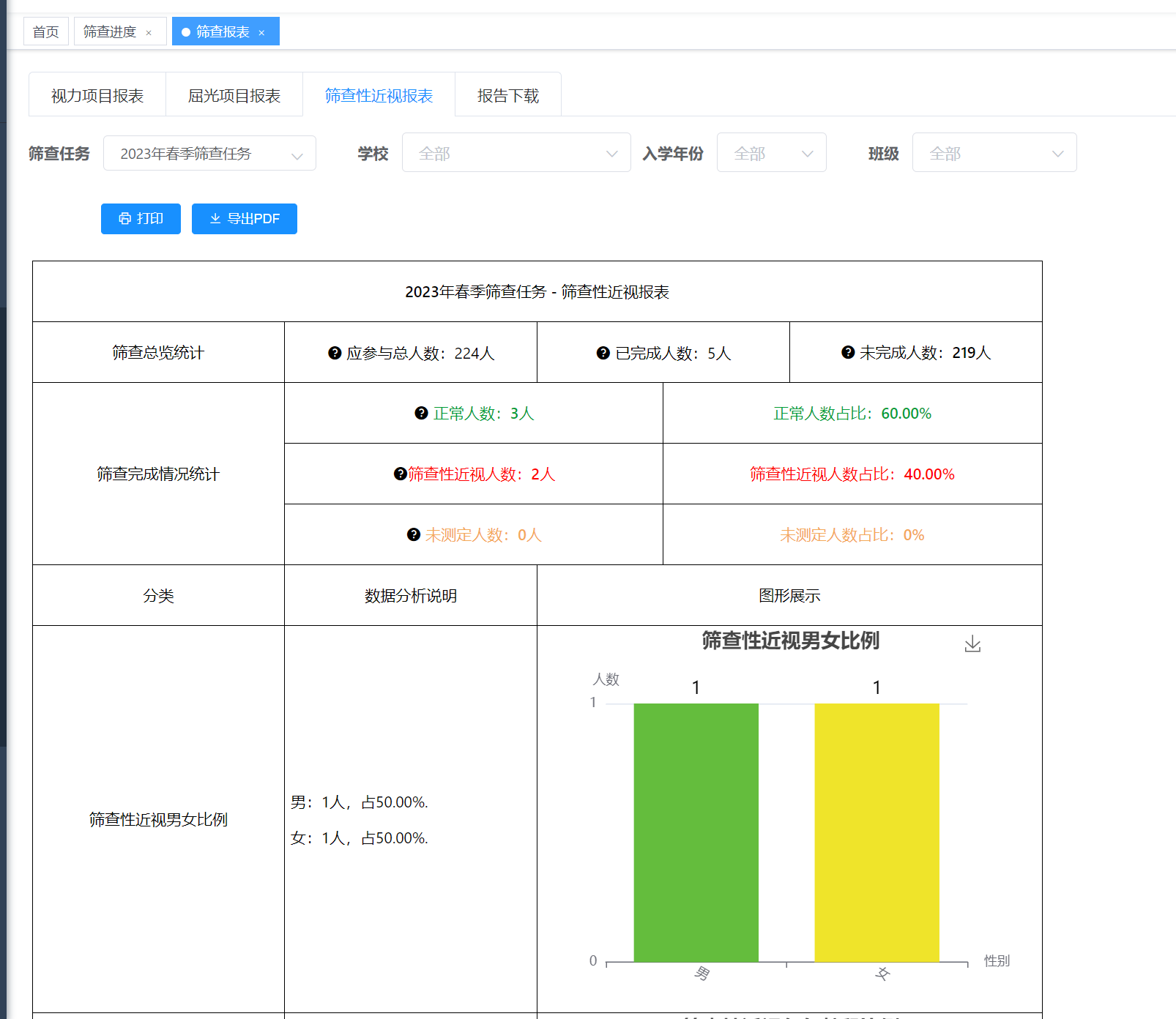
Task: Click the text 女：1人，占50.00%.
Action: tap(360, 837)
